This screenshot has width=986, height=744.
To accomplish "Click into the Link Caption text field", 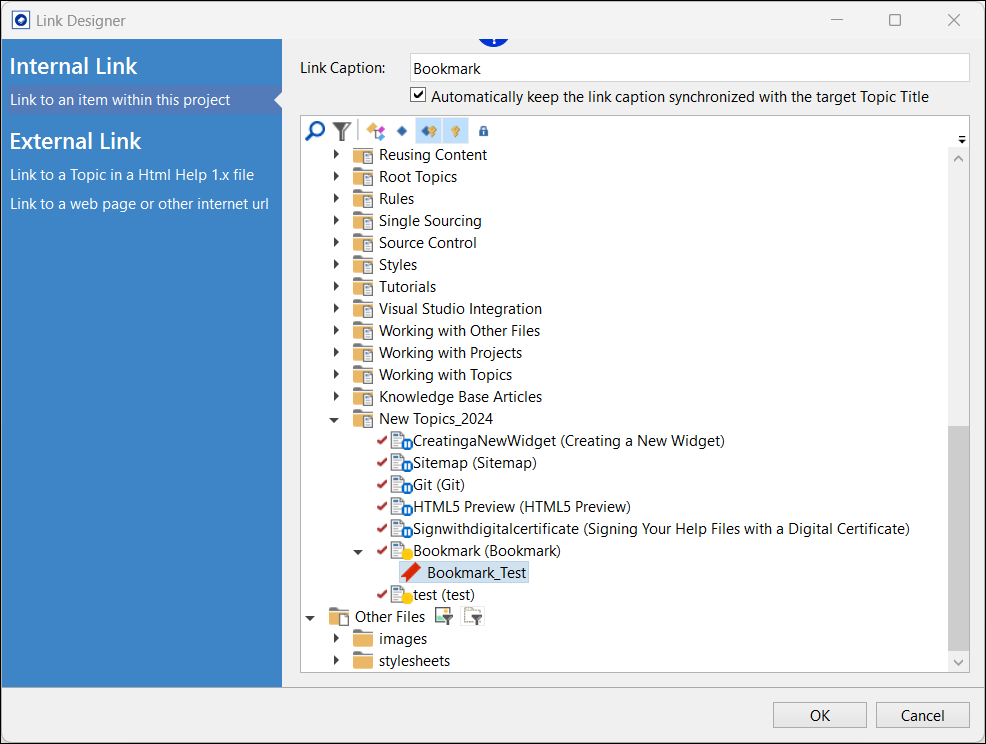I will point(689,69).
